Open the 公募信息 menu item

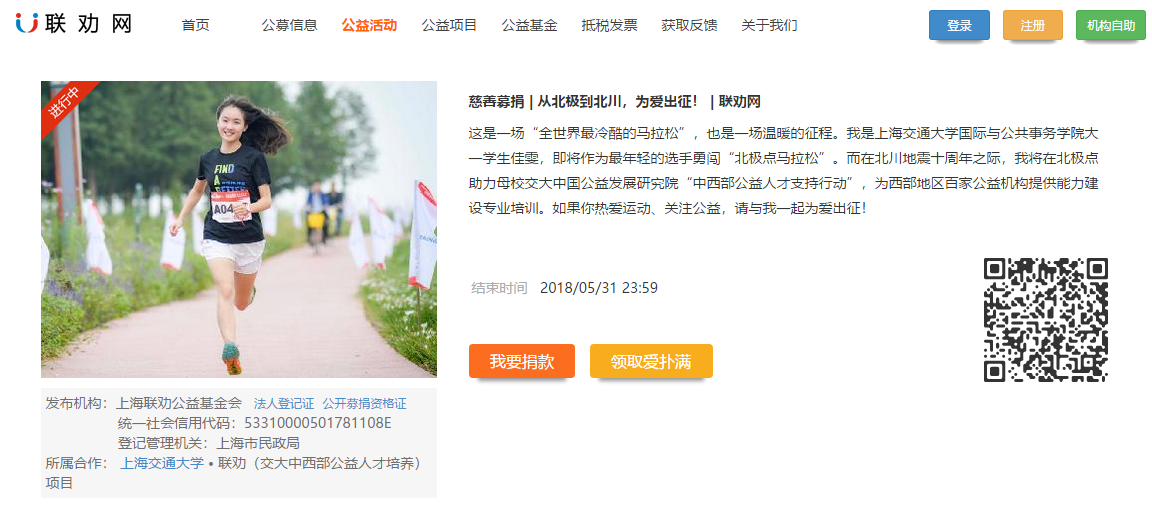pos(289,25)
